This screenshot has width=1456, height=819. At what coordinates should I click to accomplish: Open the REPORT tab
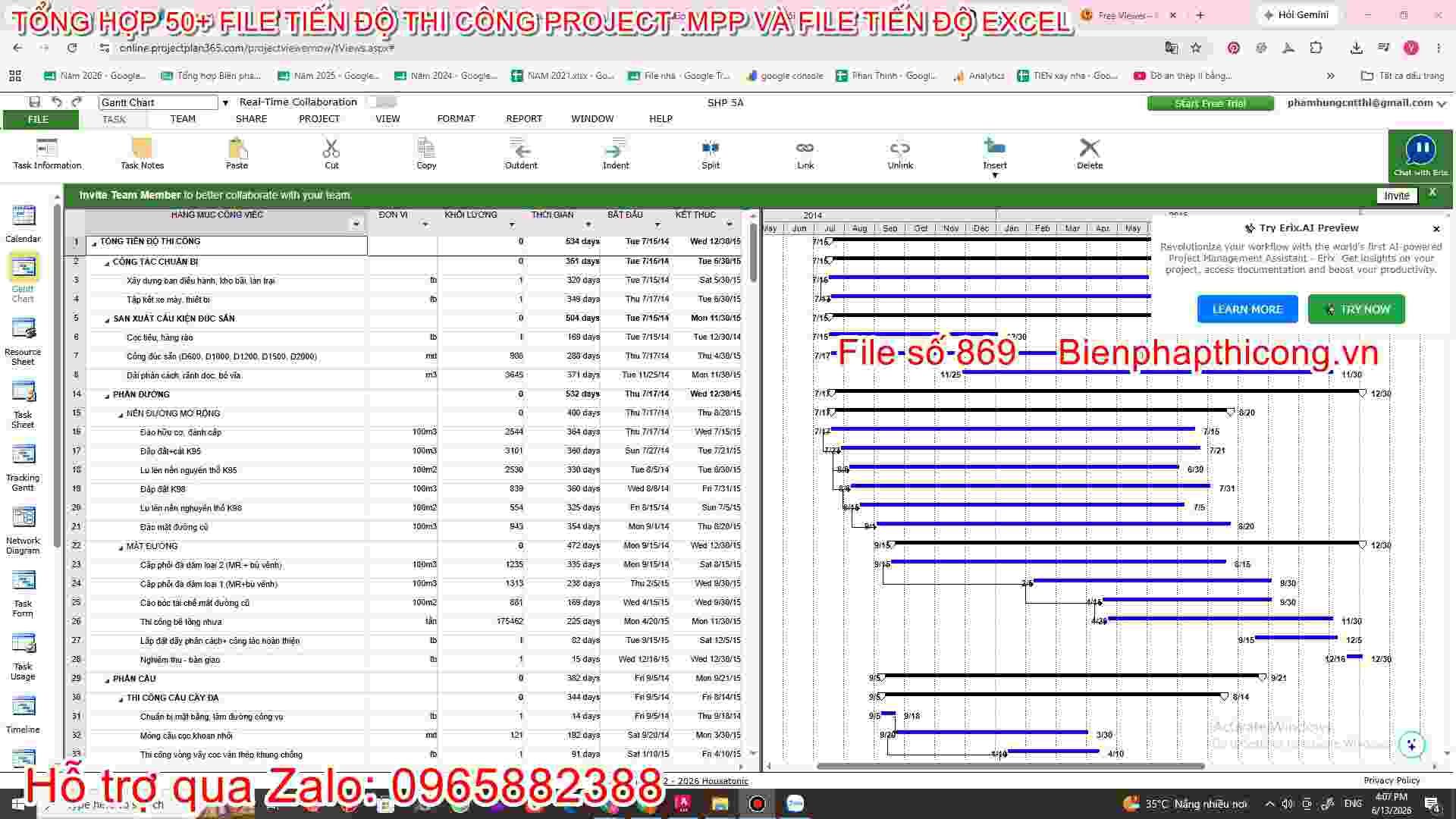tap(524, 119)
